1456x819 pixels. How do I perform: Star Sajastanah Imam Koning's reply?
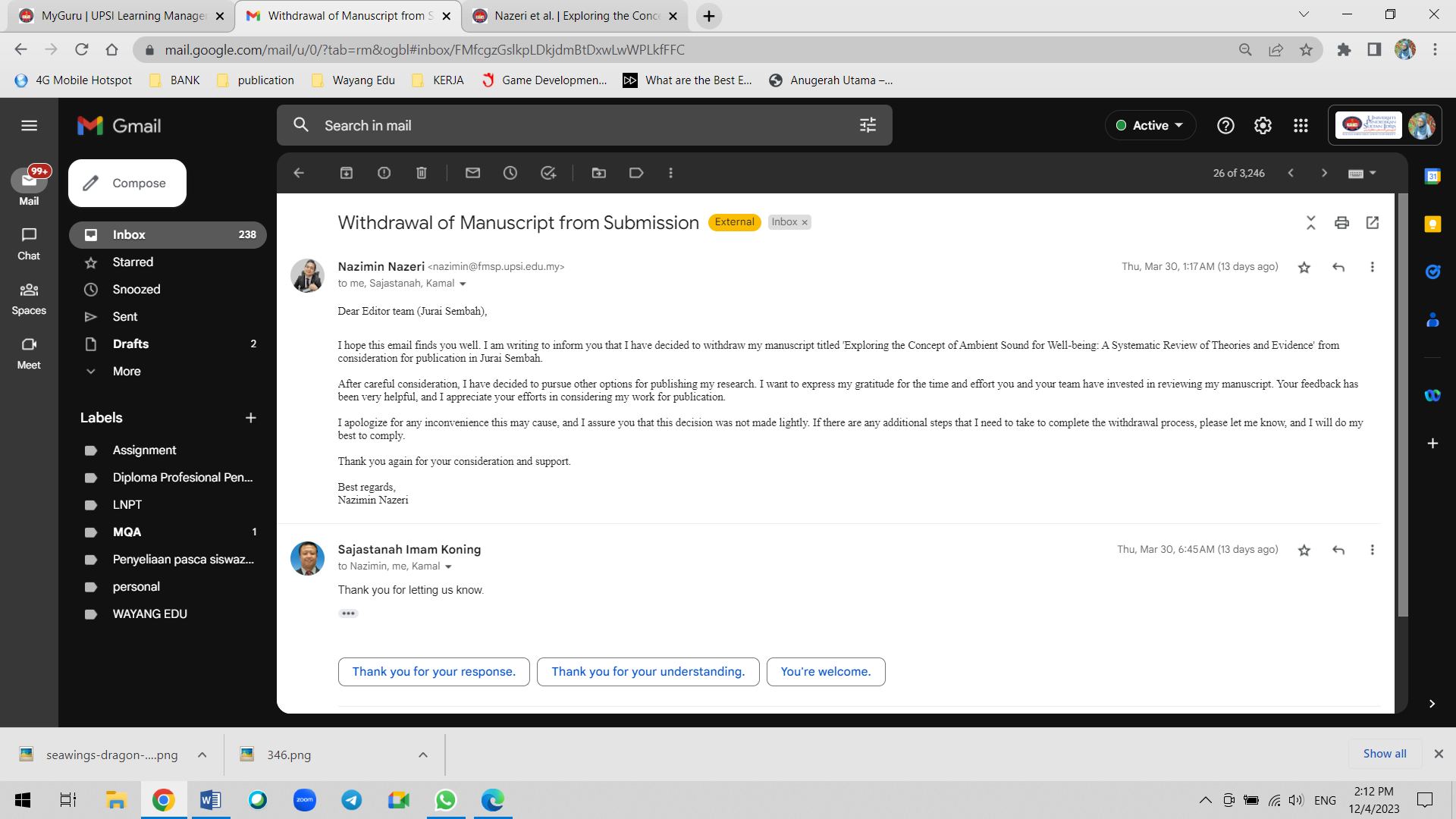(x=1304, y=550)
